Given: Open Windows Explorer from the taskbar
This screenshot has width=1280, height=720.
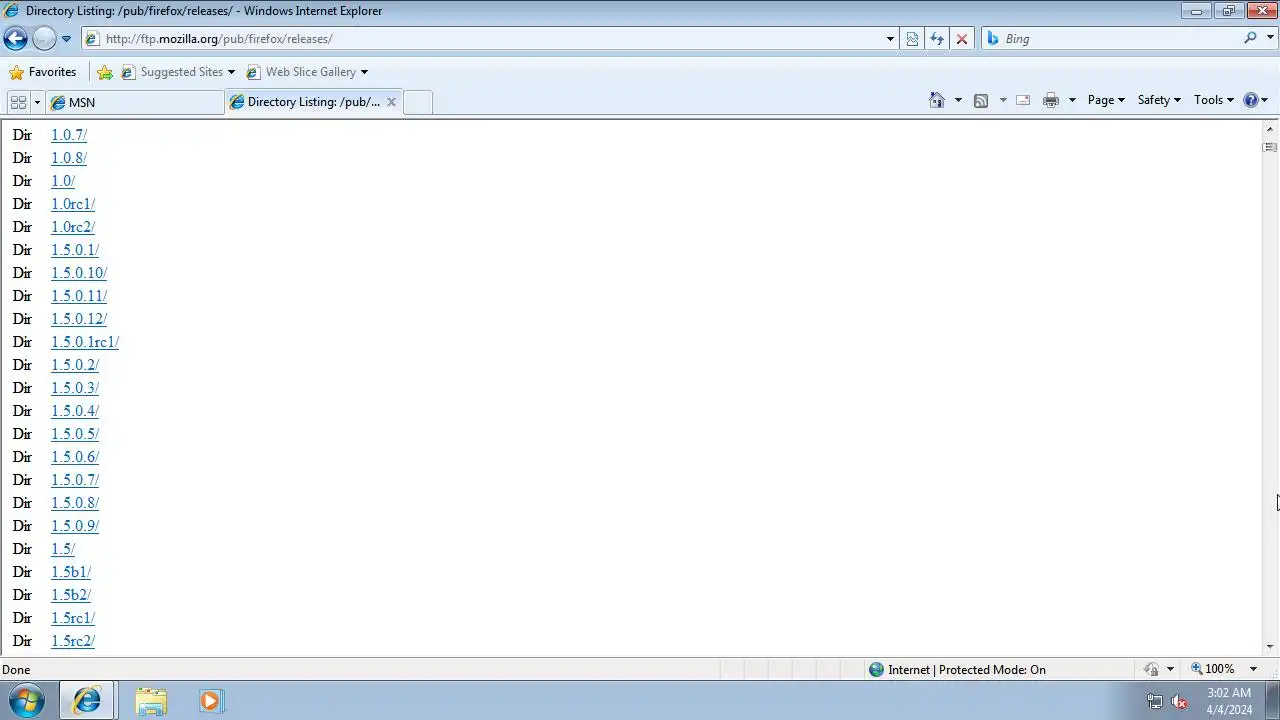Looking at the screenshot, I should click(x=151, y=701).
